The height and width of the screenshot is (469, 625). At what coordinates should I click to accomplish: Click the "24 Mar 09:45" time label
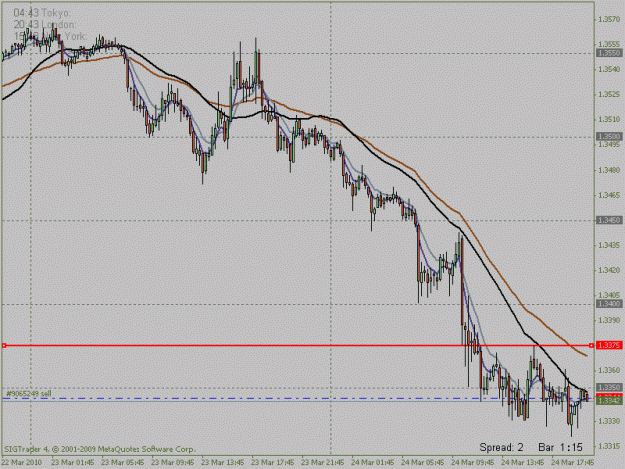pyautogui.click(x=473, y=462)
